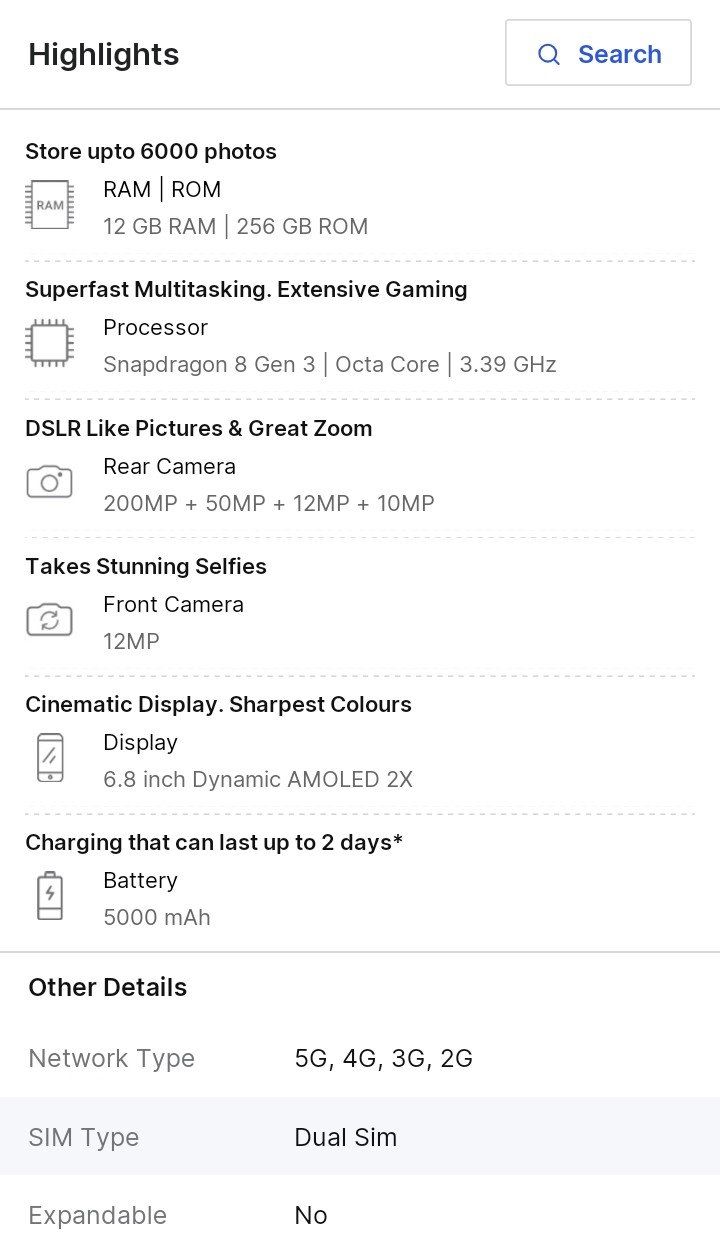The image size is (720, 1235).
Task: Click the Processor chip icon
Action: (x=50, y=344)
